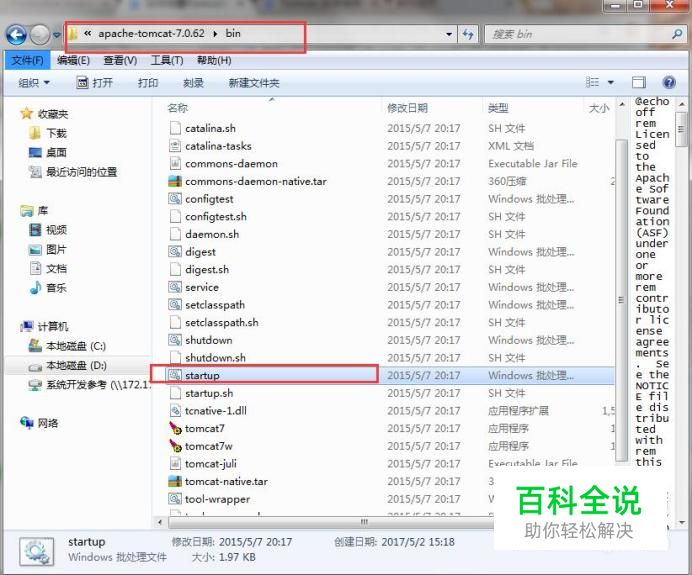Click the magnifier icon in search box
The image size is (692, 575).
(677, 34)
